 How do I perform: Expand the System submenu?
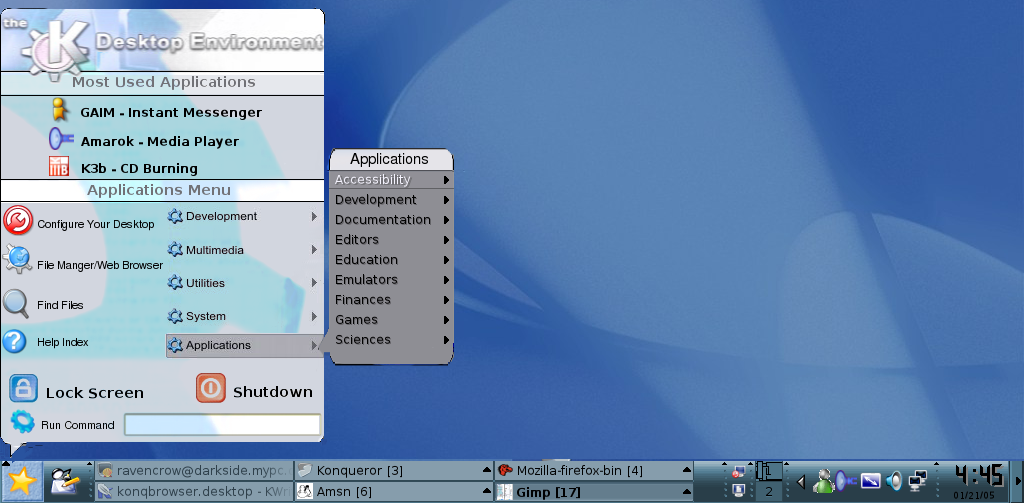244,316
